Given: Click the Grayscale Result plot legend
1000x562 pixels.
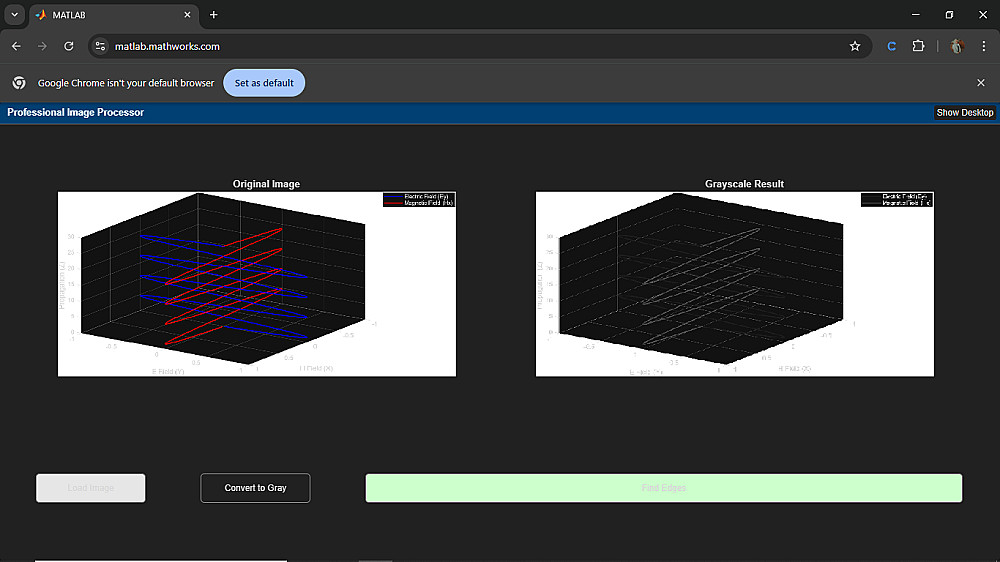Looking at the screenshot, I should [x=897, y=200].
